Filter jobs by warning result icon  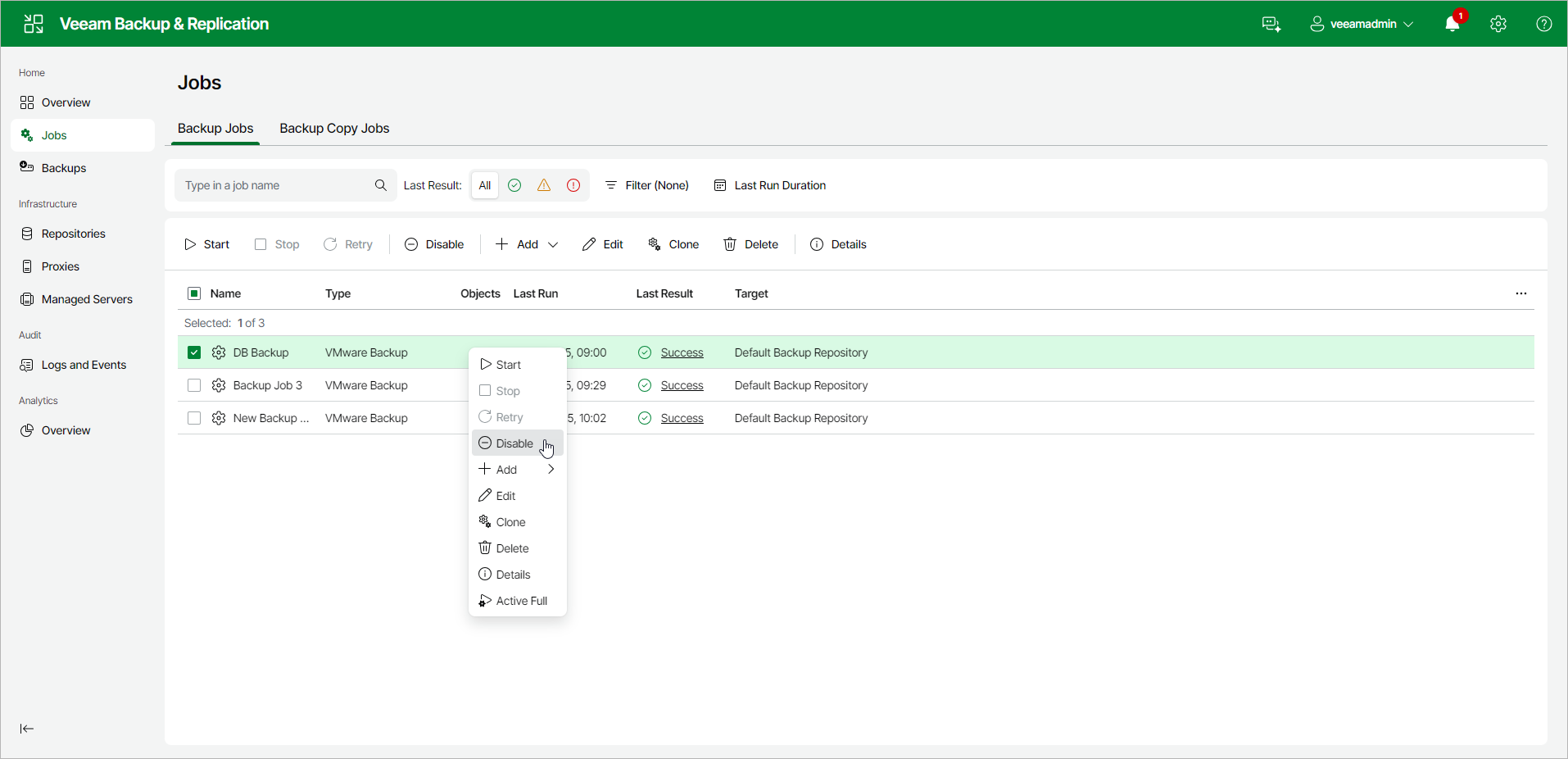(x=544, y=185)
